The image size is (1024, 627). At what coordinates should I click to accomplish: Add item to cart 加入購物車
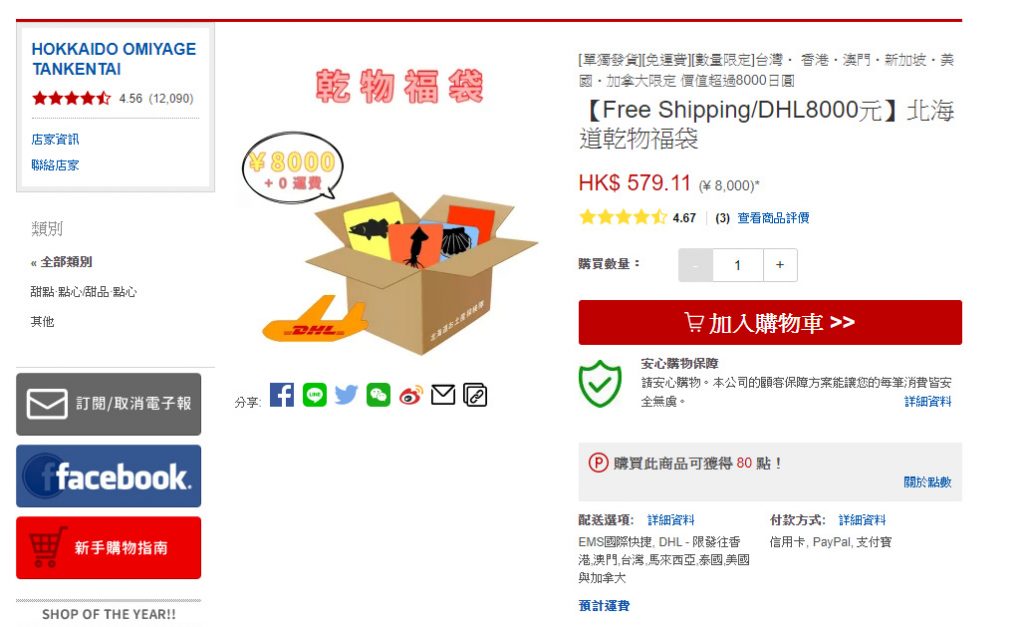click(x=770, y=323)
